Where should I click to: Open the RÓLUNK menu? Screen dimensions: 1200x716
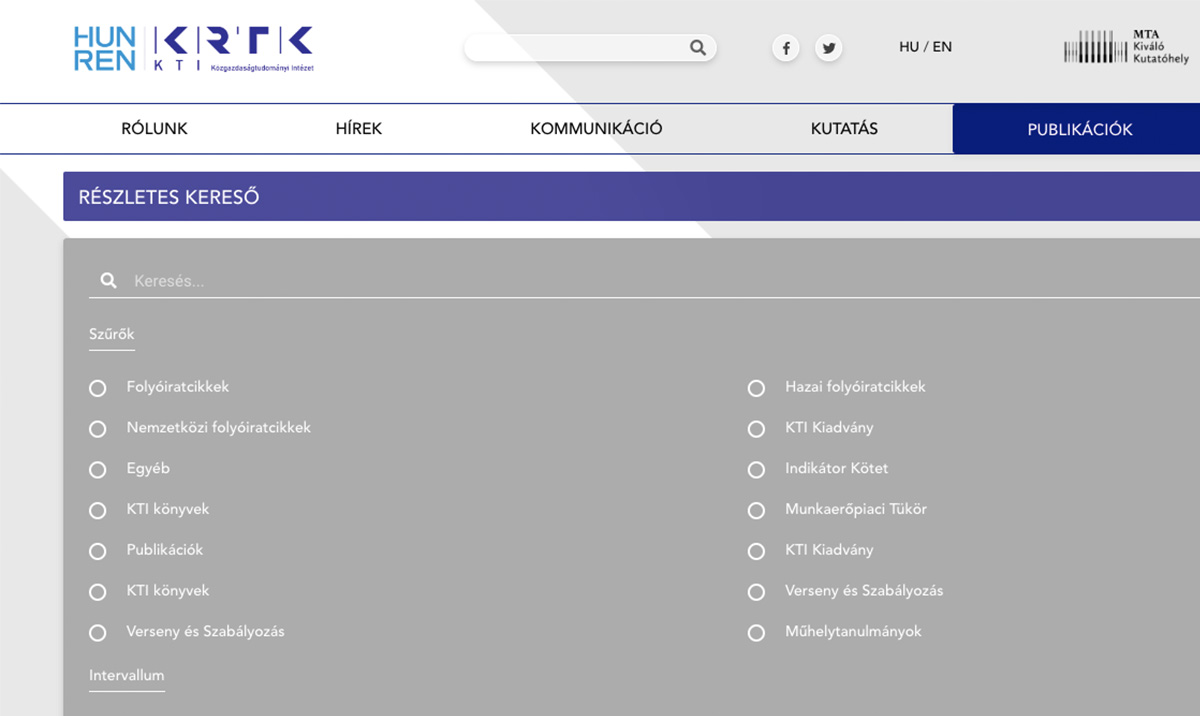point(154,129)
